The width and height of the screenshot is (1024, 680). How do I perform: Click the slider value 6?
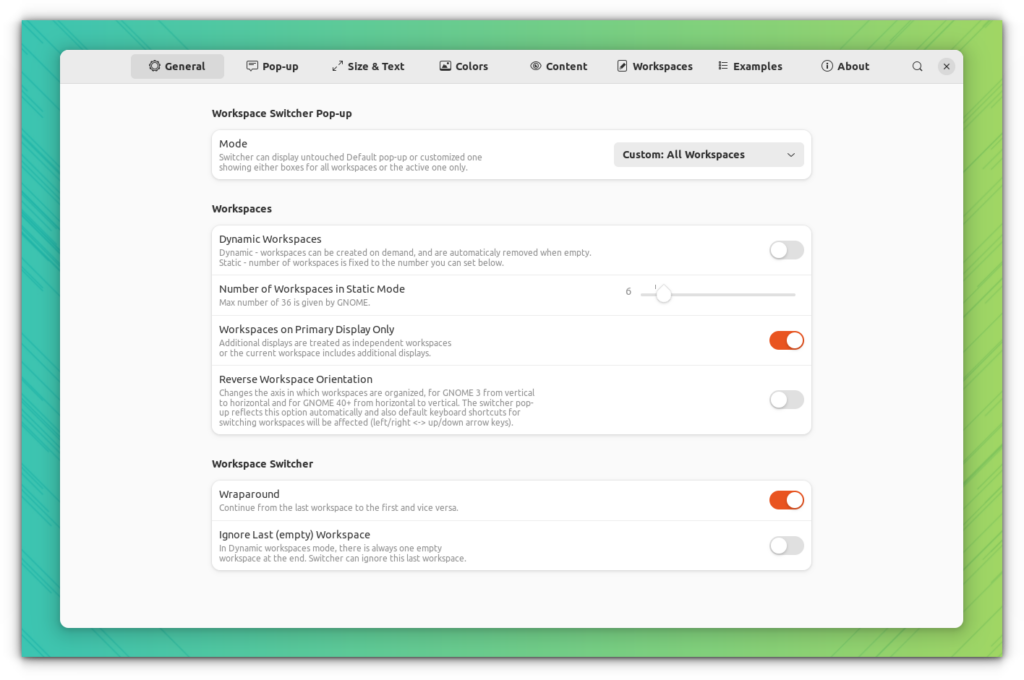(x=628, y=291)
